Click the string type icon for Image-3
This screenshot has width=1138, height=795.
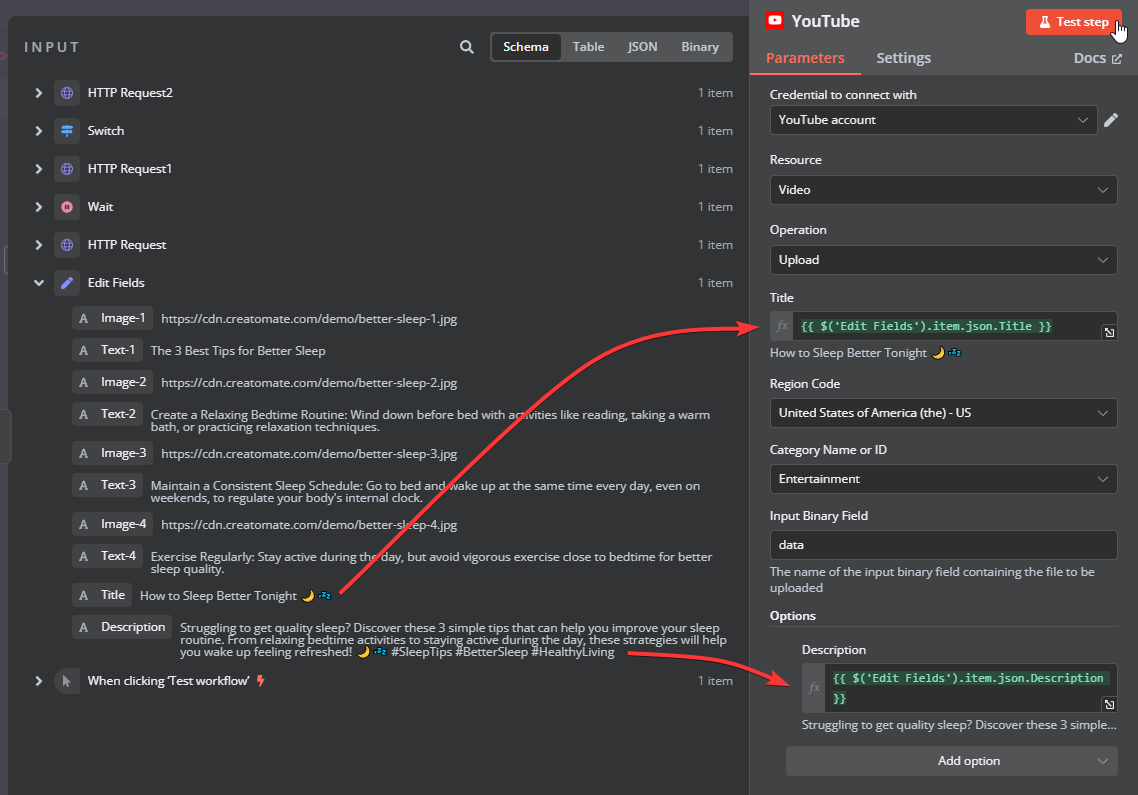(x=83, y=453)
